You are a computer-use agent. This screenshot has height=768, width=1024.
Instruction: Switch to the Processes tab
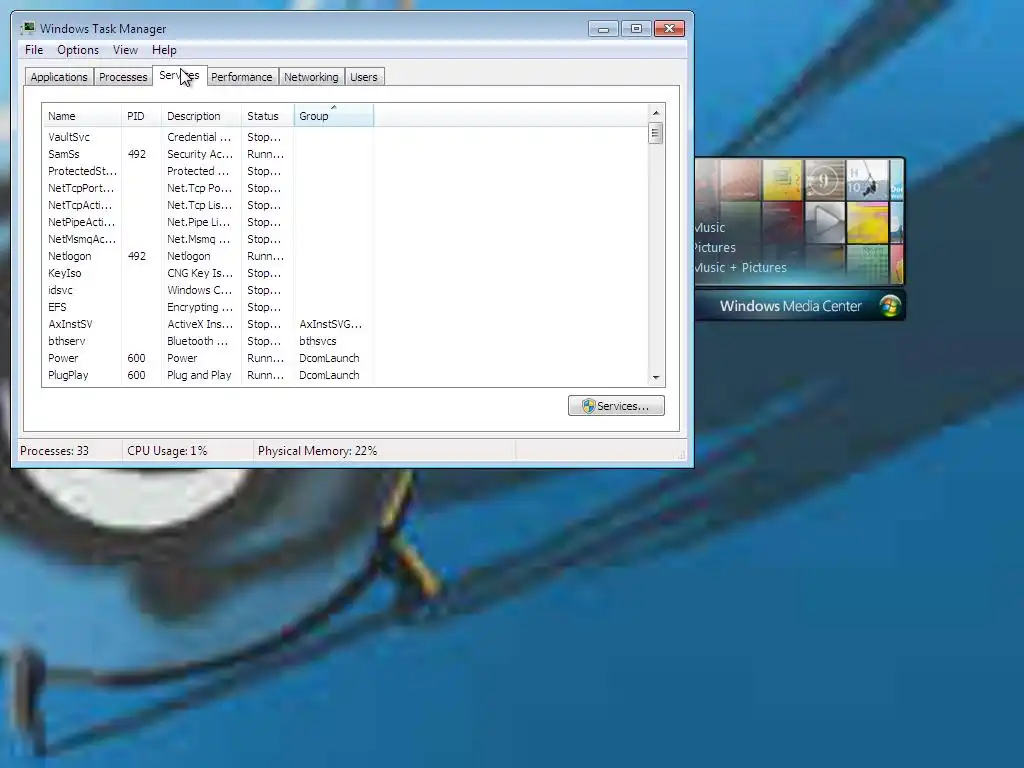click(x=123, y=77)
